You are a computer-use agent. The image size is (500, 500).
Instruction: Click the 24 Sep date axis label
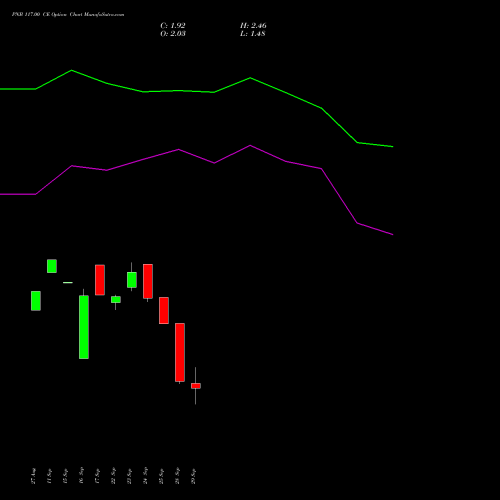145,476
